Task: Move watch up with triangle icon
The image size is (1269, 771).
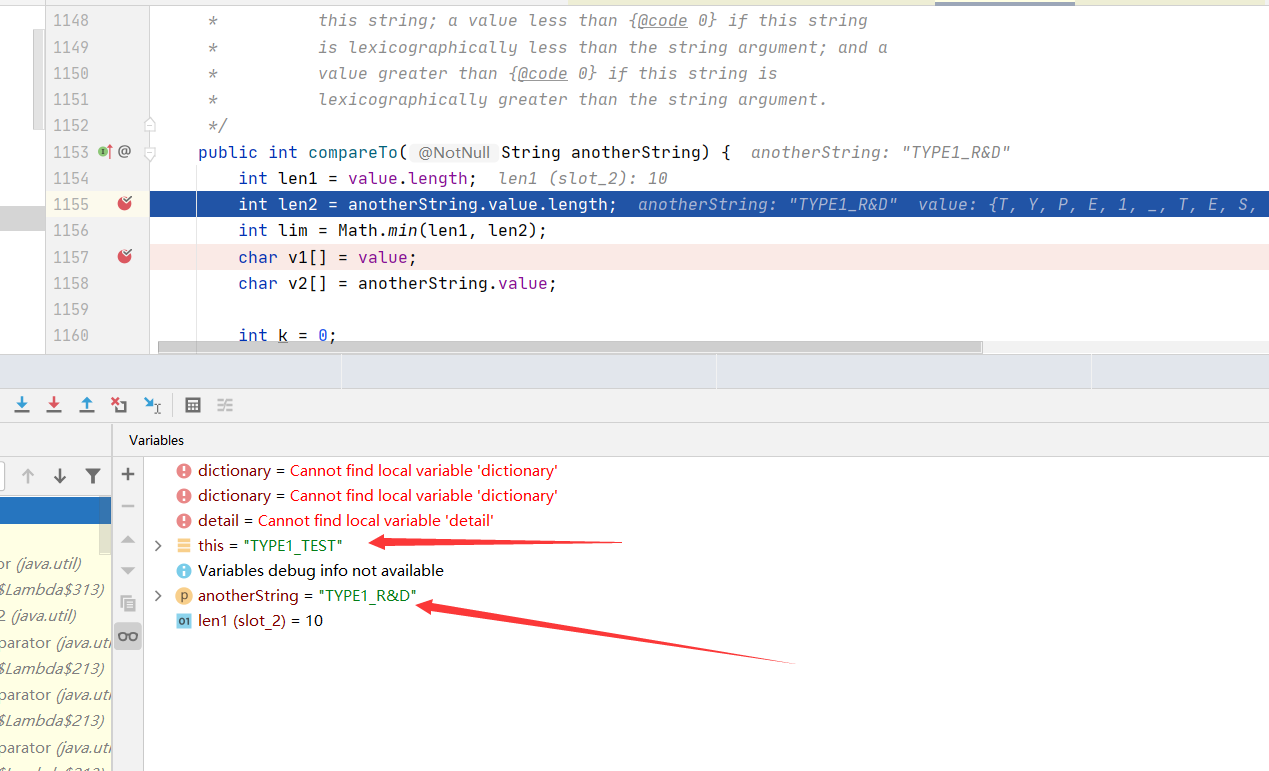Action: [x=128, y=539]
